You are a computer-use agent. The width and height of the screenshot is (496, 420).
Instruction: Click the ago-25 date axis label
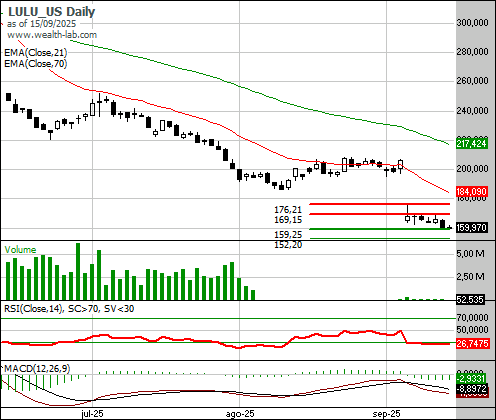click(x=240, y=414)
